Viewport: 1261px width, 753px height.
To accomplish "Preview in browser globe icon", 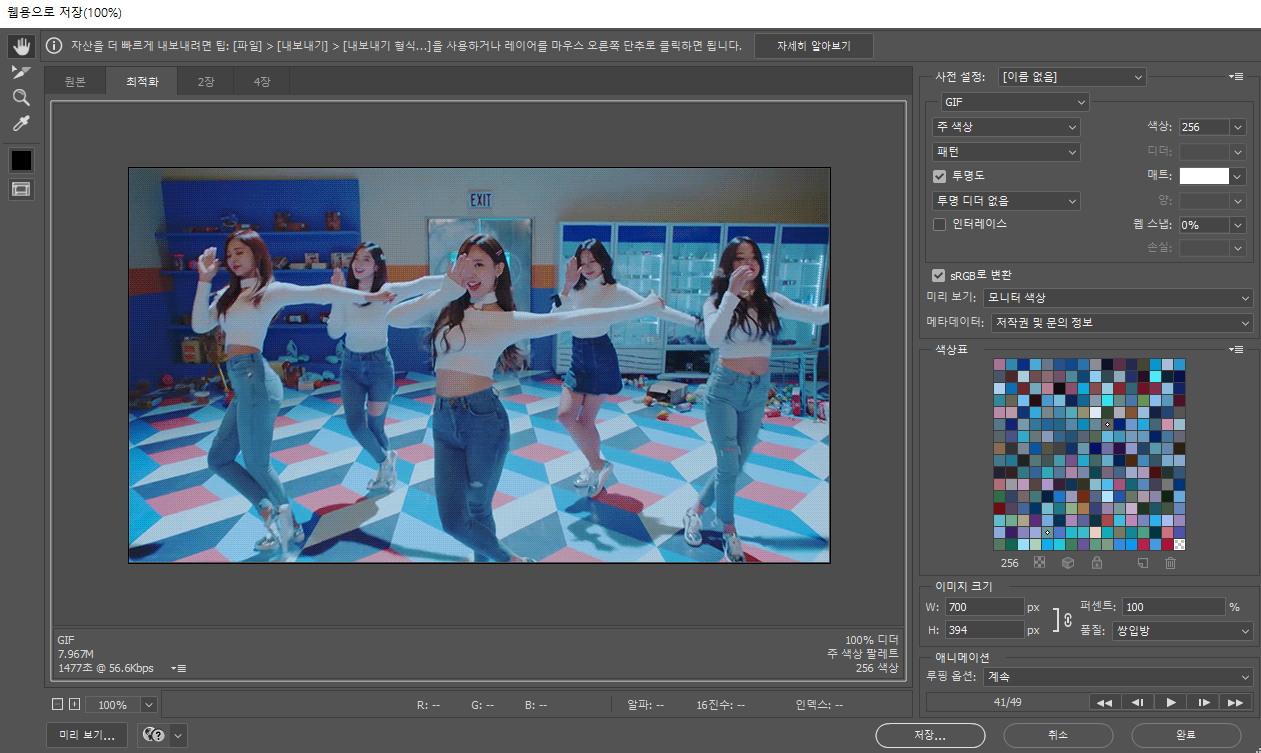I will [154, 735].
